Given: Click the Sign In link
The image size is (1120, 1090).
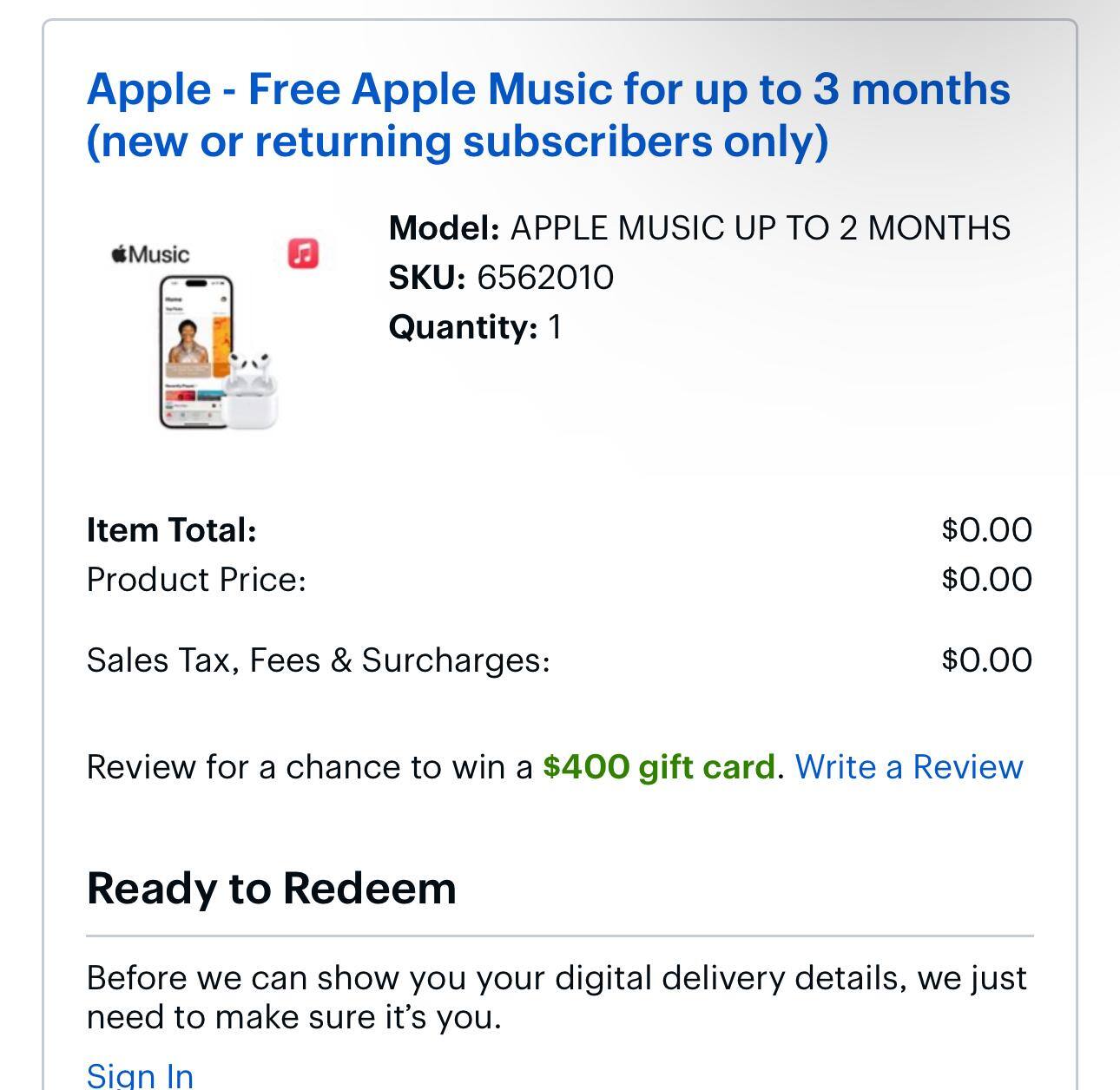Looking at the screenshot, I should [x=139, y=1074].
